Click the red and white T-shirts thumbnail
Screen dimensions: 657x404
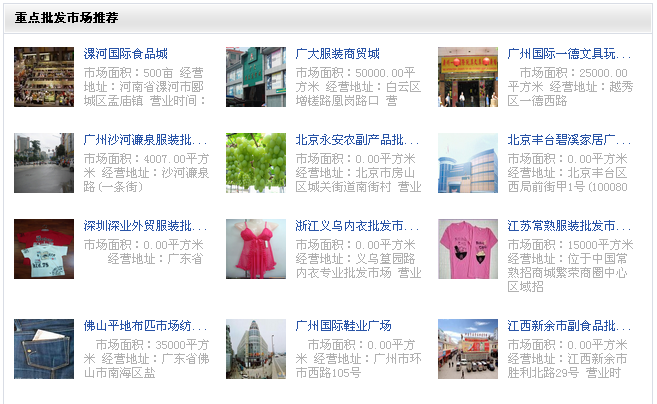click(44, 249)
